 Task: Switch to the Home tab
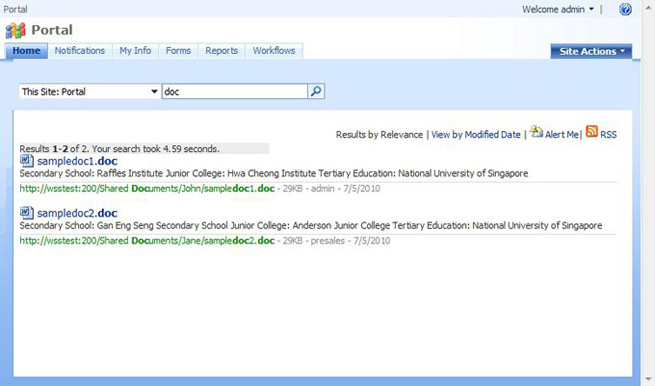(x=26, y=51)
